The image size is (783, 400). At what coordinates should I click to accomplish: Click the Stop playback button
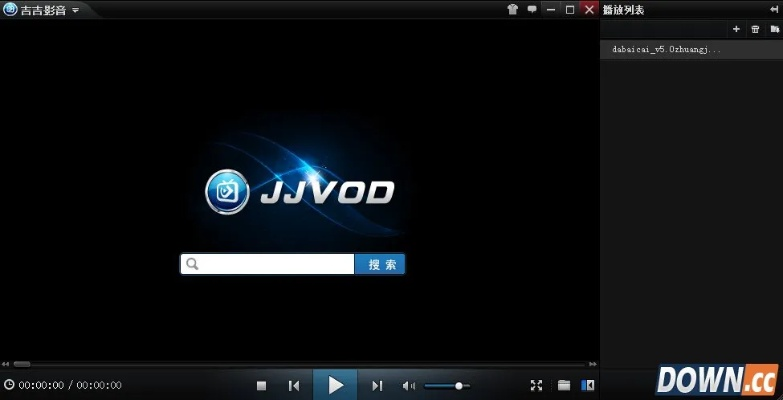[x=261, y=385]
